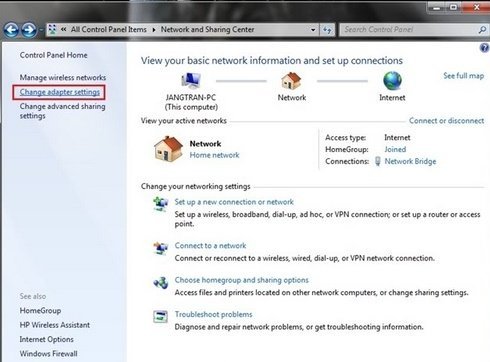Click the homegroup sharing options icon

(x=160, y=283)
